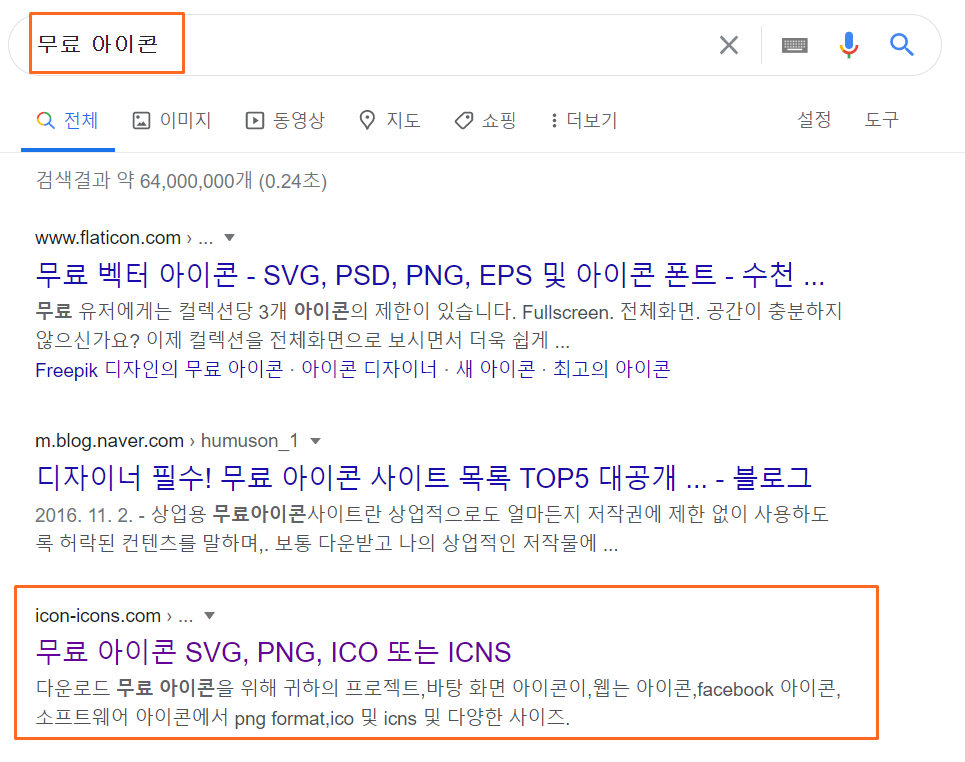The height and width of the screenshot is (762, 965).
Task: Open the 지도 tab
Action: point(390,120)
